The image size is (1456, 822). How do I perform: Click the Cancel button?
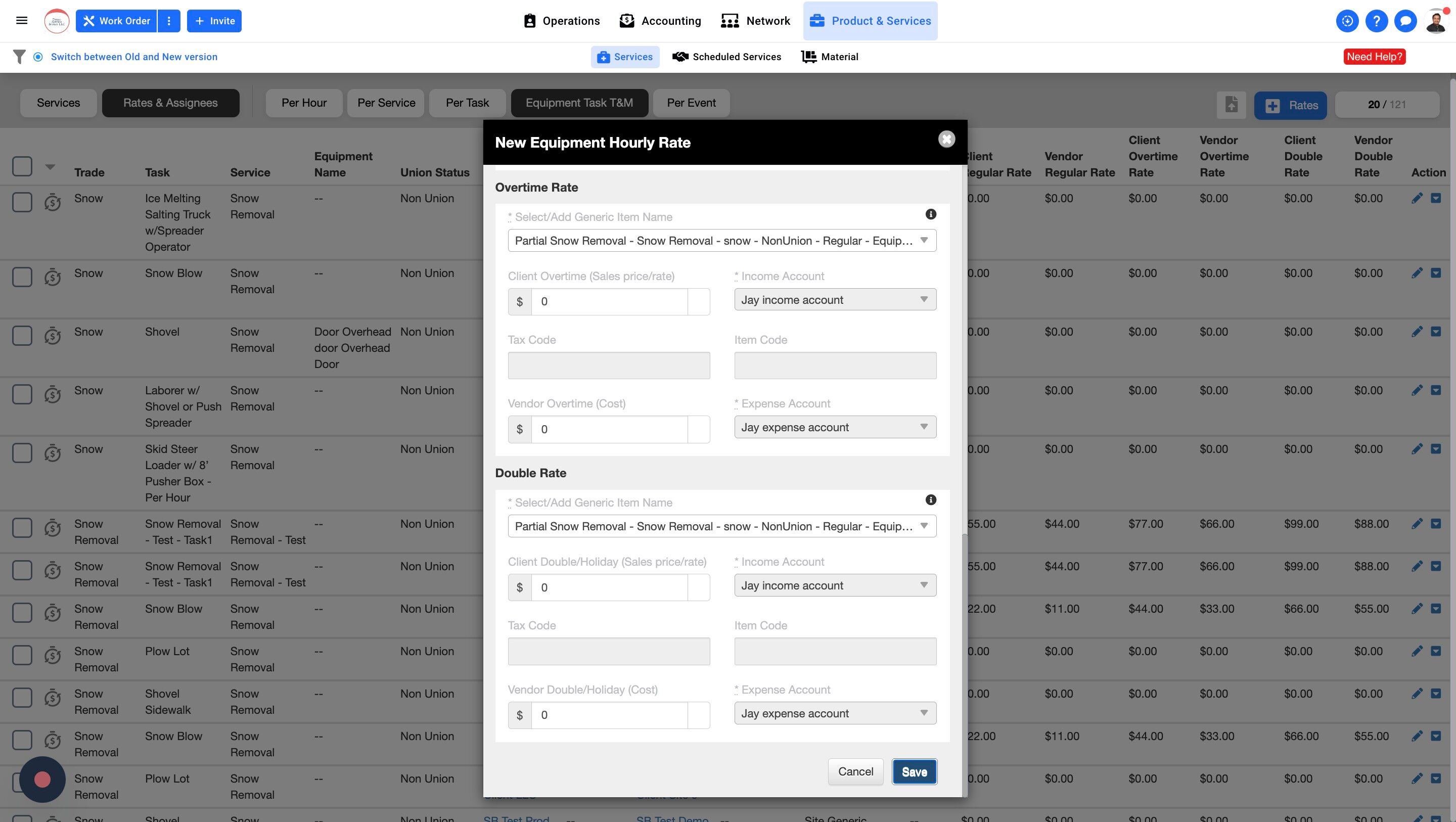(x=854, y=771)
